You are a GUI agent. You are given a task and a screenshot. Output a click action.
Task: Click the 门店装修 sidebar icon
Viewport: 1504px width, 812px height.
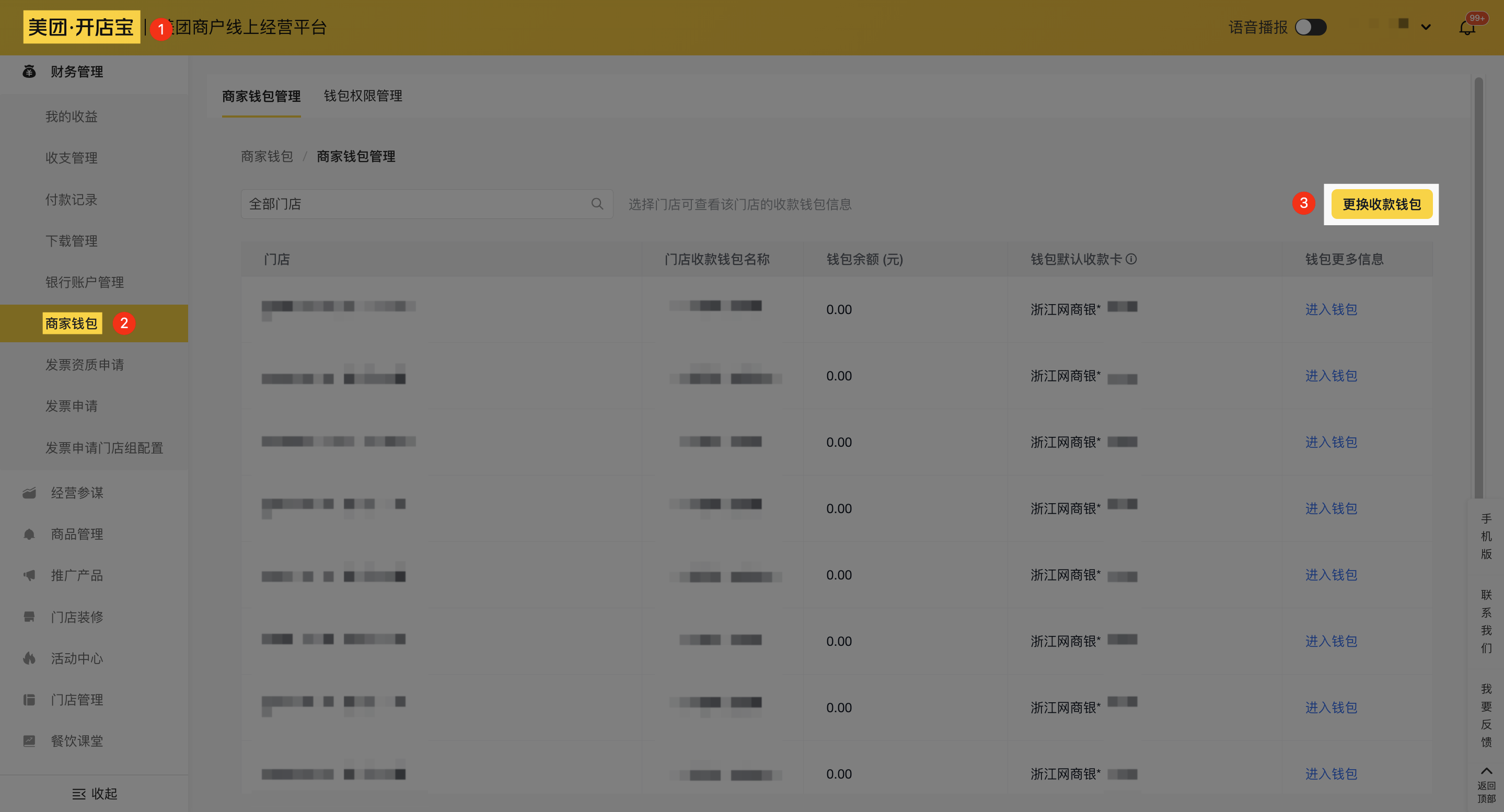click(29, 617)
